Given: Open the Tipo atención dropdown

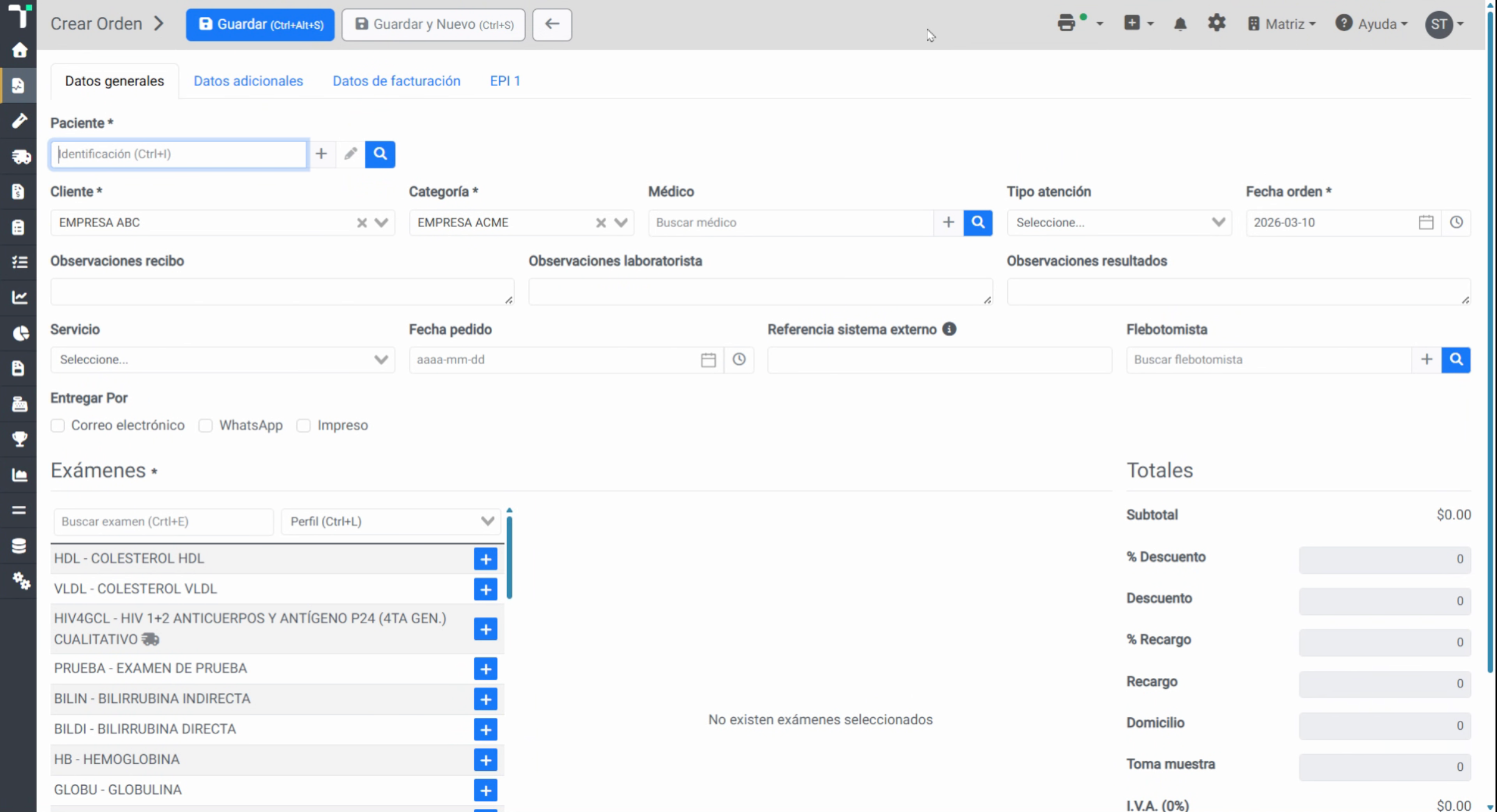Looking at the screenshot, I should (x=1119, y=223).
